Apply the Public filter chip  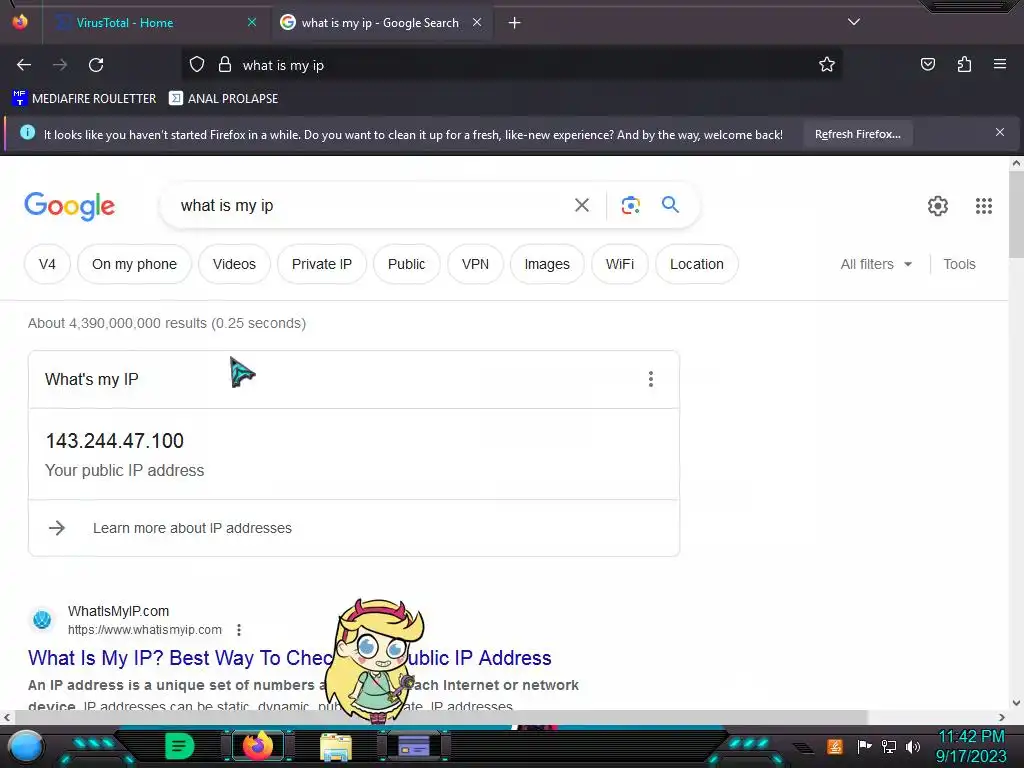406,264
